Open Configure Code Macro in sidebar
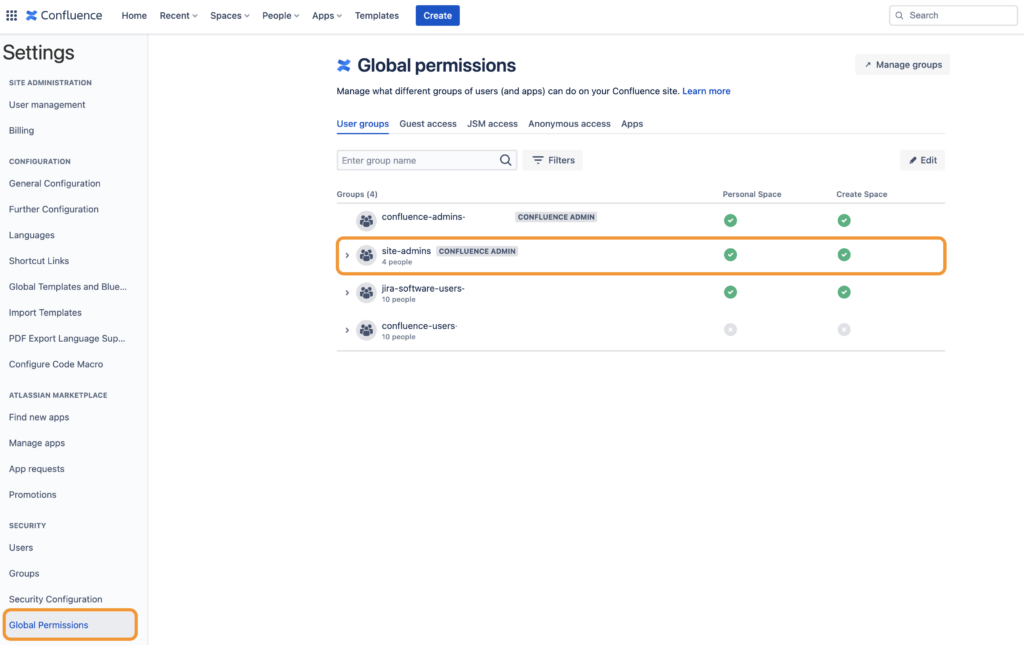 click(56, 364)
